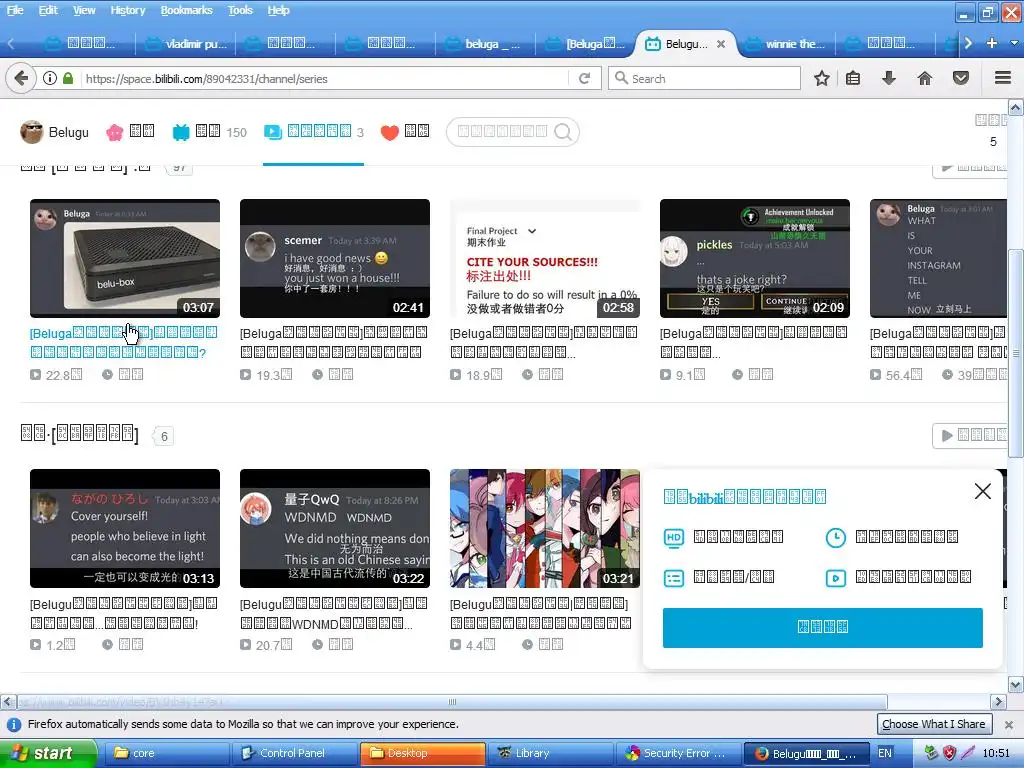Open site information icon in address bar
1024x768 pixels.
[50, 78]
